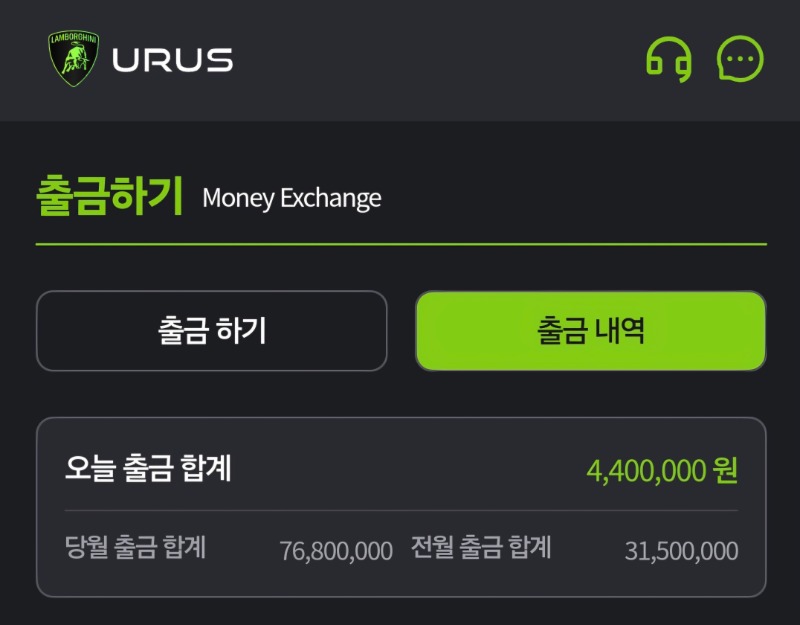Select the 당월 출금 합계 label
The height and width of the screenshot is (625, 800).
pos(135,547)
